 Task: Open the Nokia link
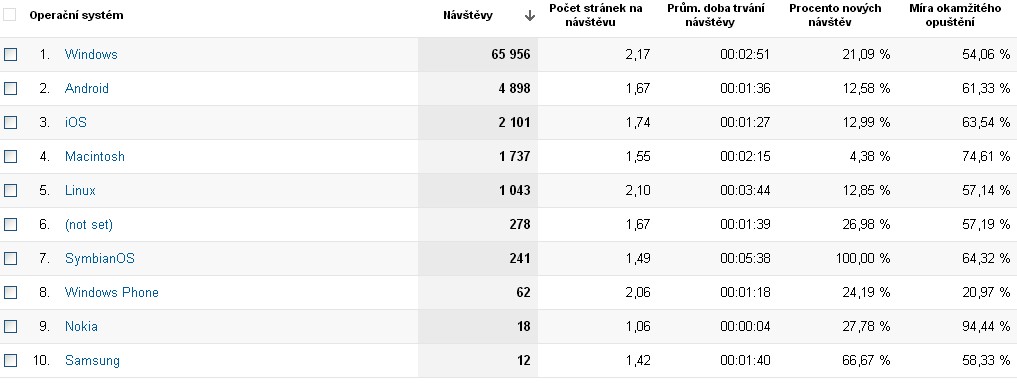point(81,327)
